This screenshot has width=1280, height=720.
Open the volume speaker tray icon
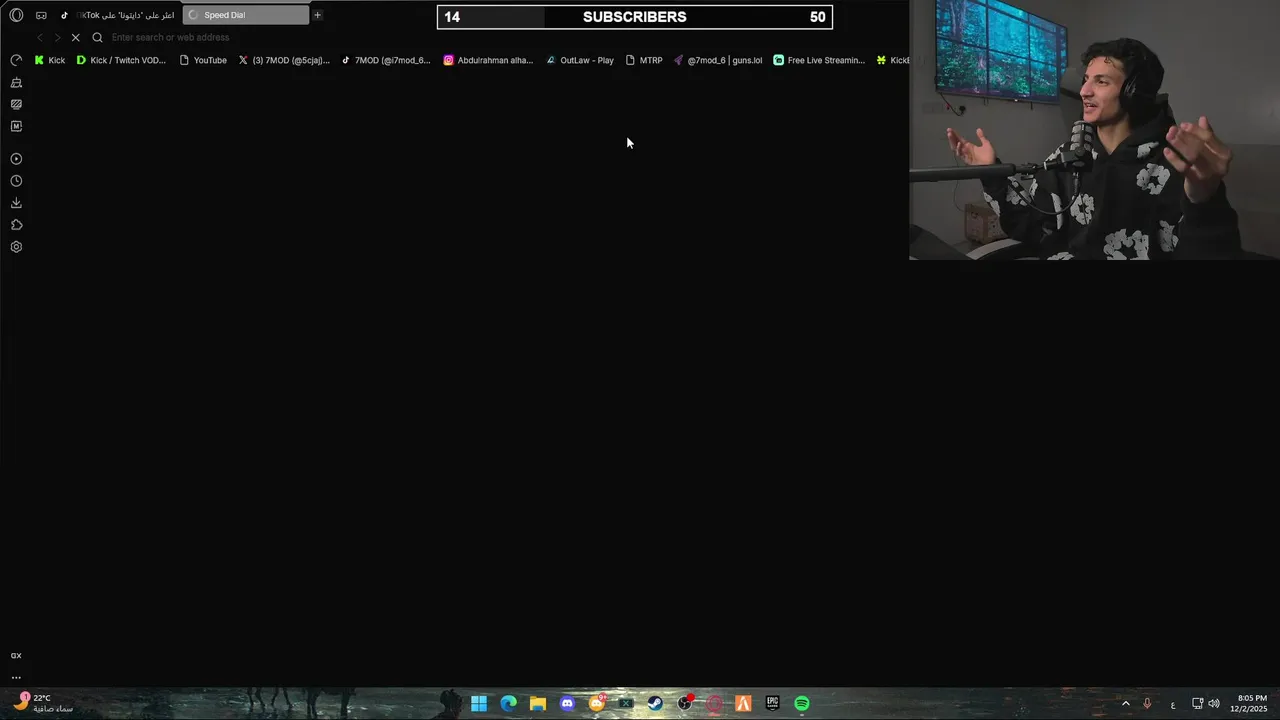1214,704
